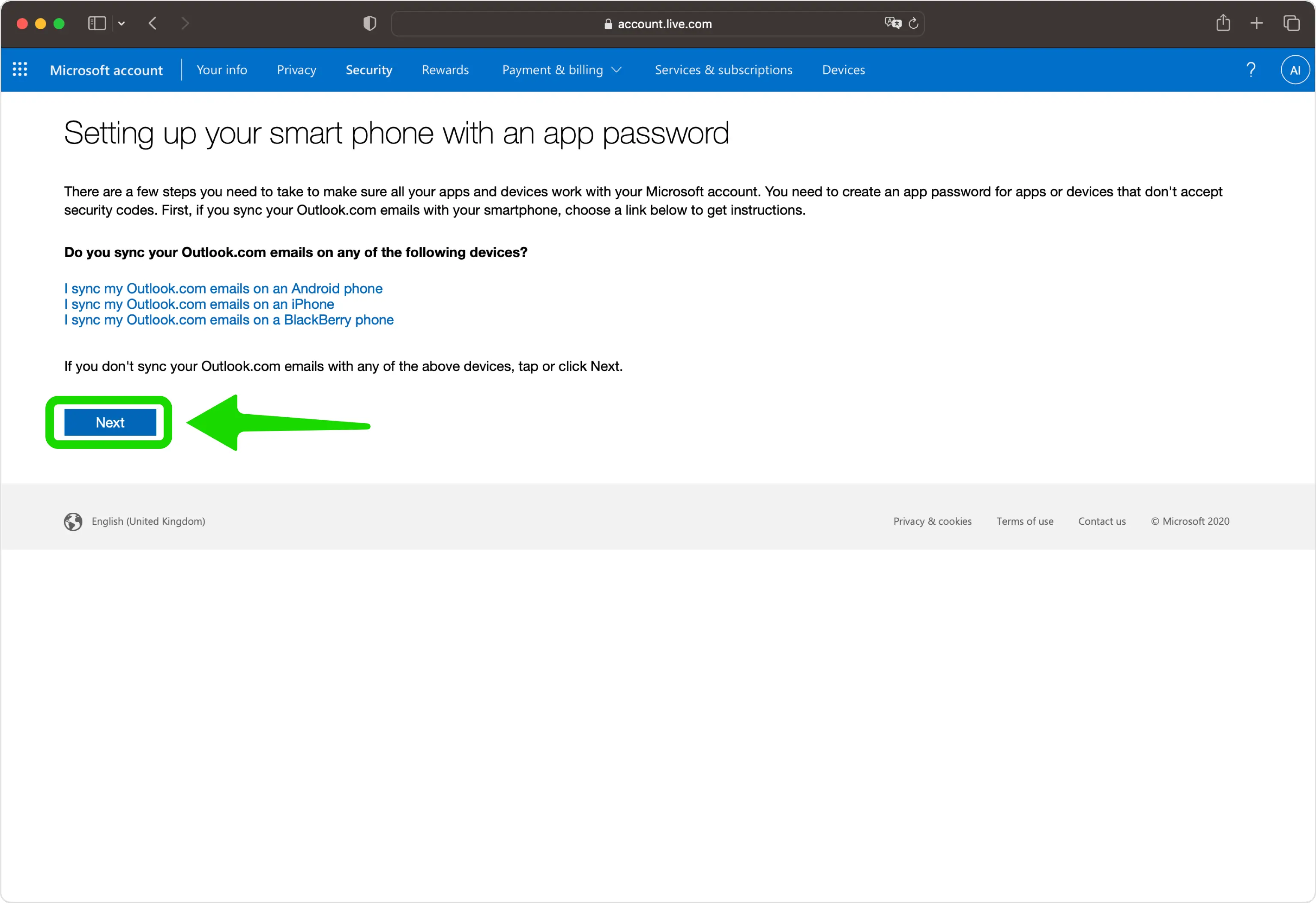The image size is (1316, 903).
Task: Open the iPhone sync instructions link
Action: click(x=199, y=304)
